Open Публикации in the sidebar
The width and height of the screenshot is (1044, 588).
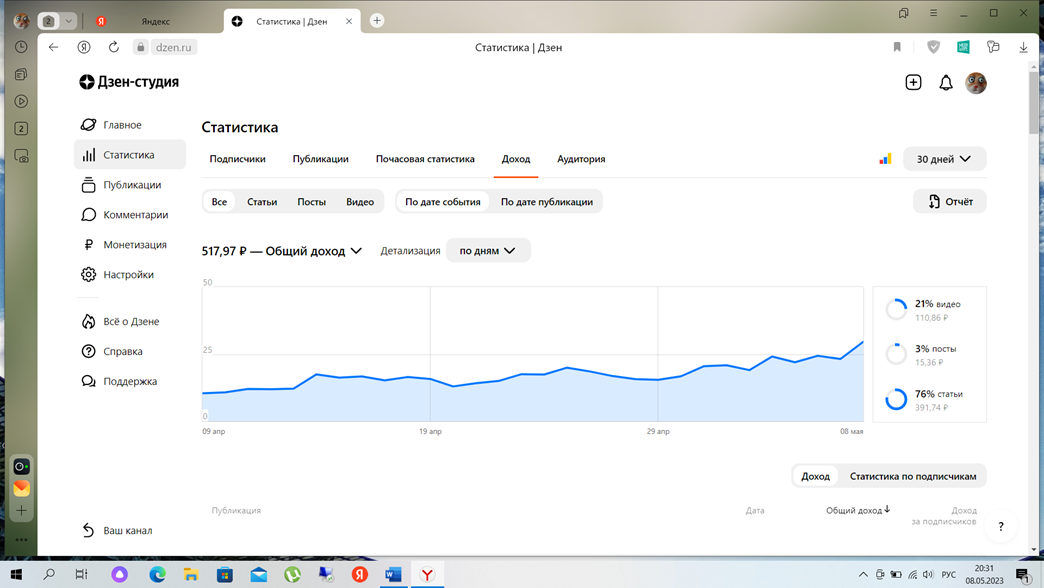130,184
